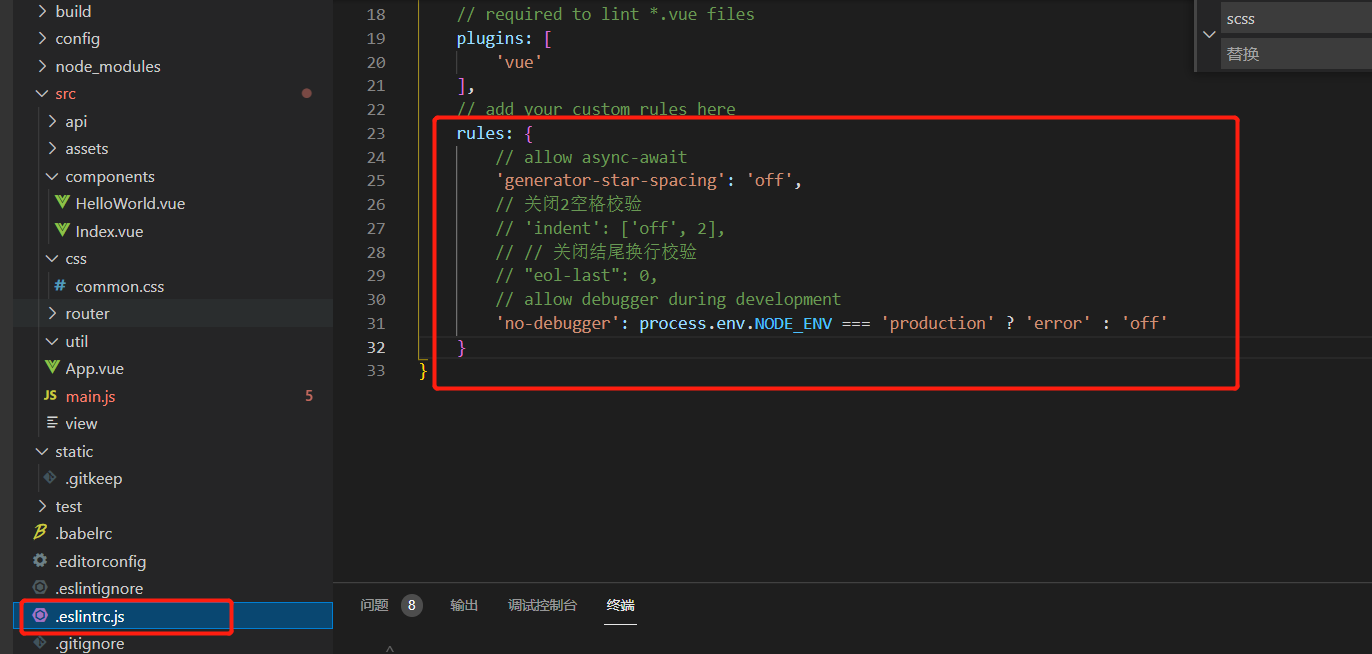Select the 终端 tab
The height and width of the screenshot is (654, 1372).
coord(620,604)
